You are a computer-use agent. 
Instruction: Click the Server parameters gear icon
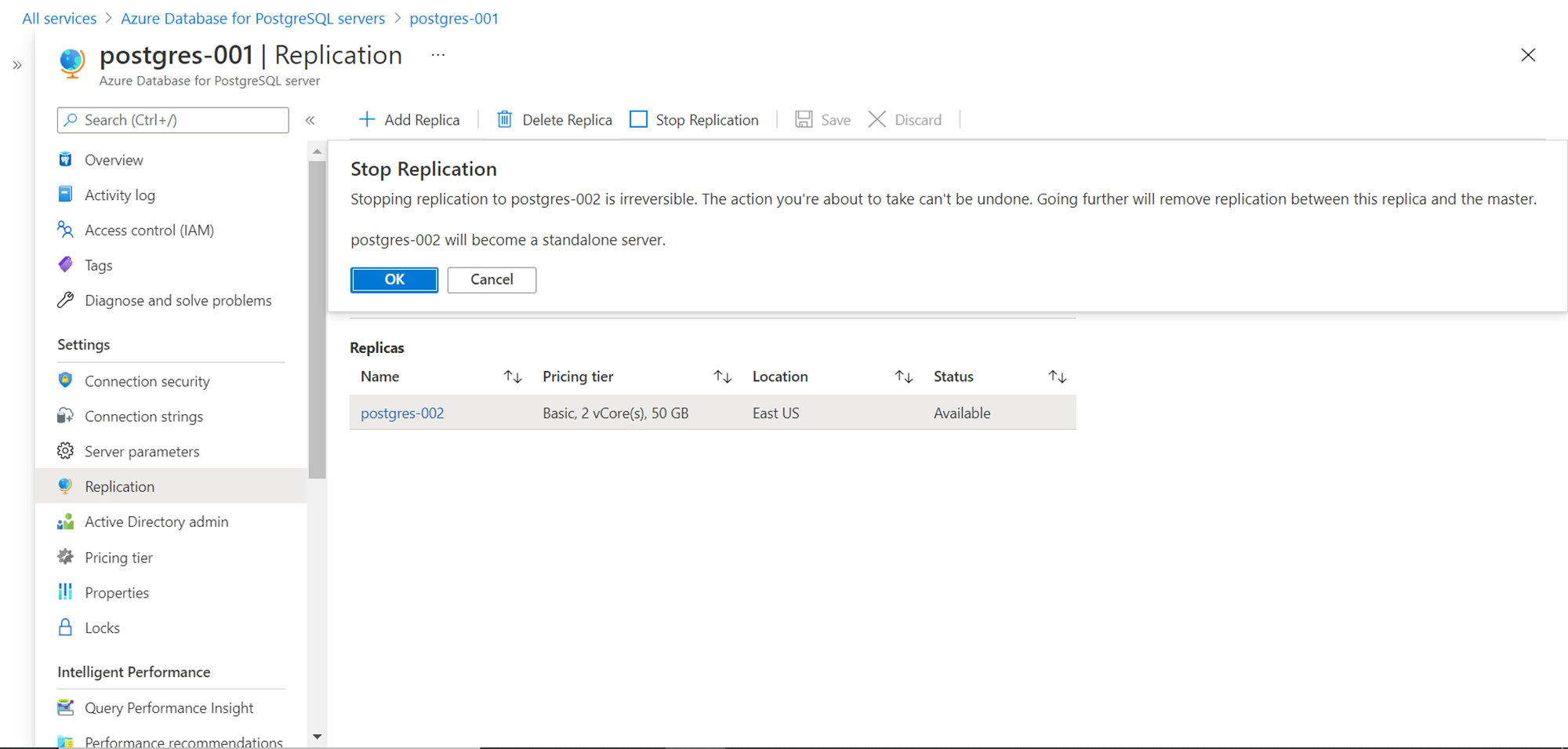(x=66, y=451)
